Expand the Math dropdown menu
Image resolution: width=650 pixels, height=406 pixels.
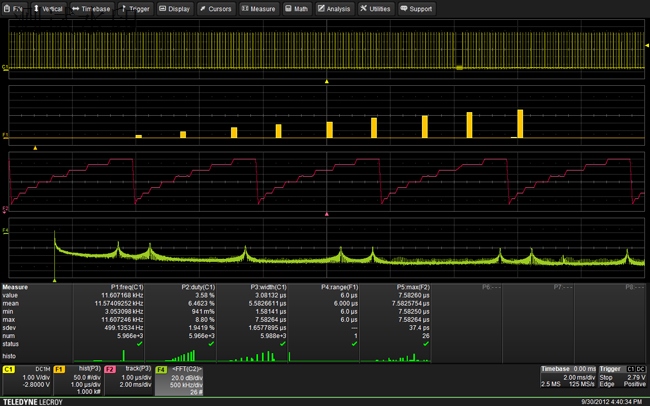(x=297, y=8)
